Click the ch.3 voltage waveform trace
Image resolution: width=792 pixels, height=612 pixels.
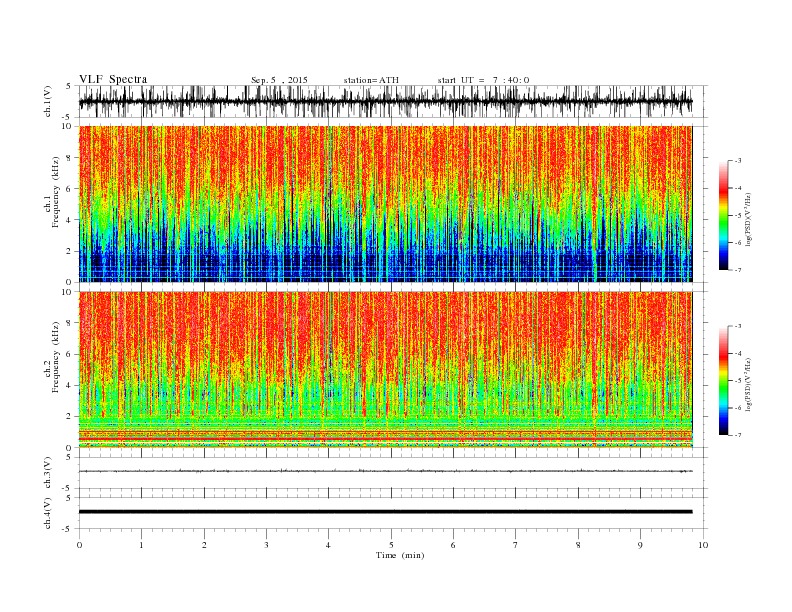point(385,471)
